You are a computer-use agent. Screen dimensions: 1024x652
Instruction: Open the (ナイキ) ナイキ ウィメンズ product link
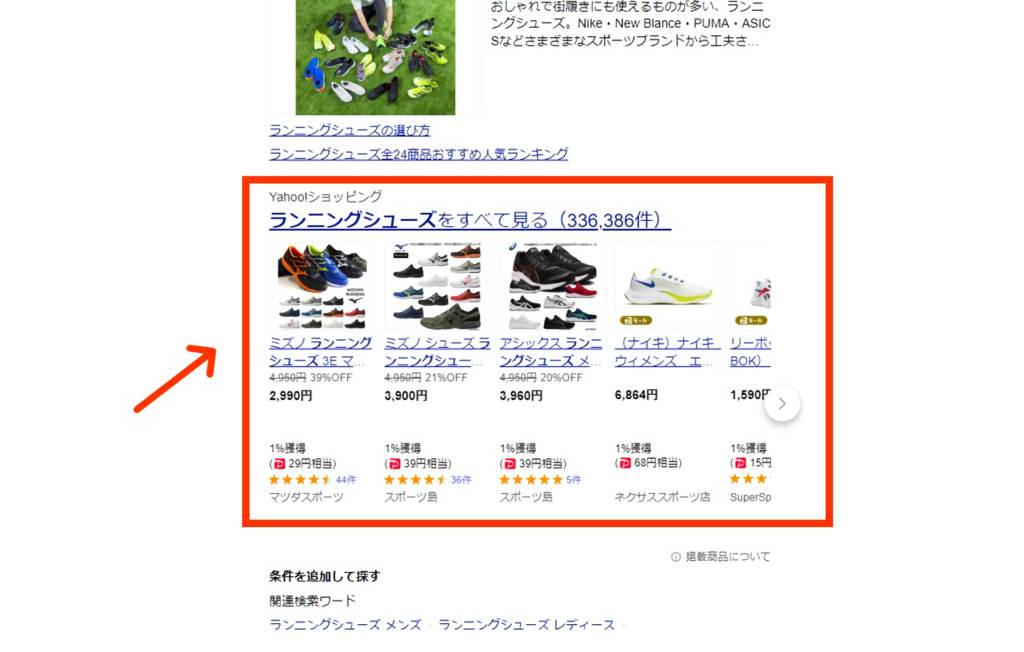point(667,351)
